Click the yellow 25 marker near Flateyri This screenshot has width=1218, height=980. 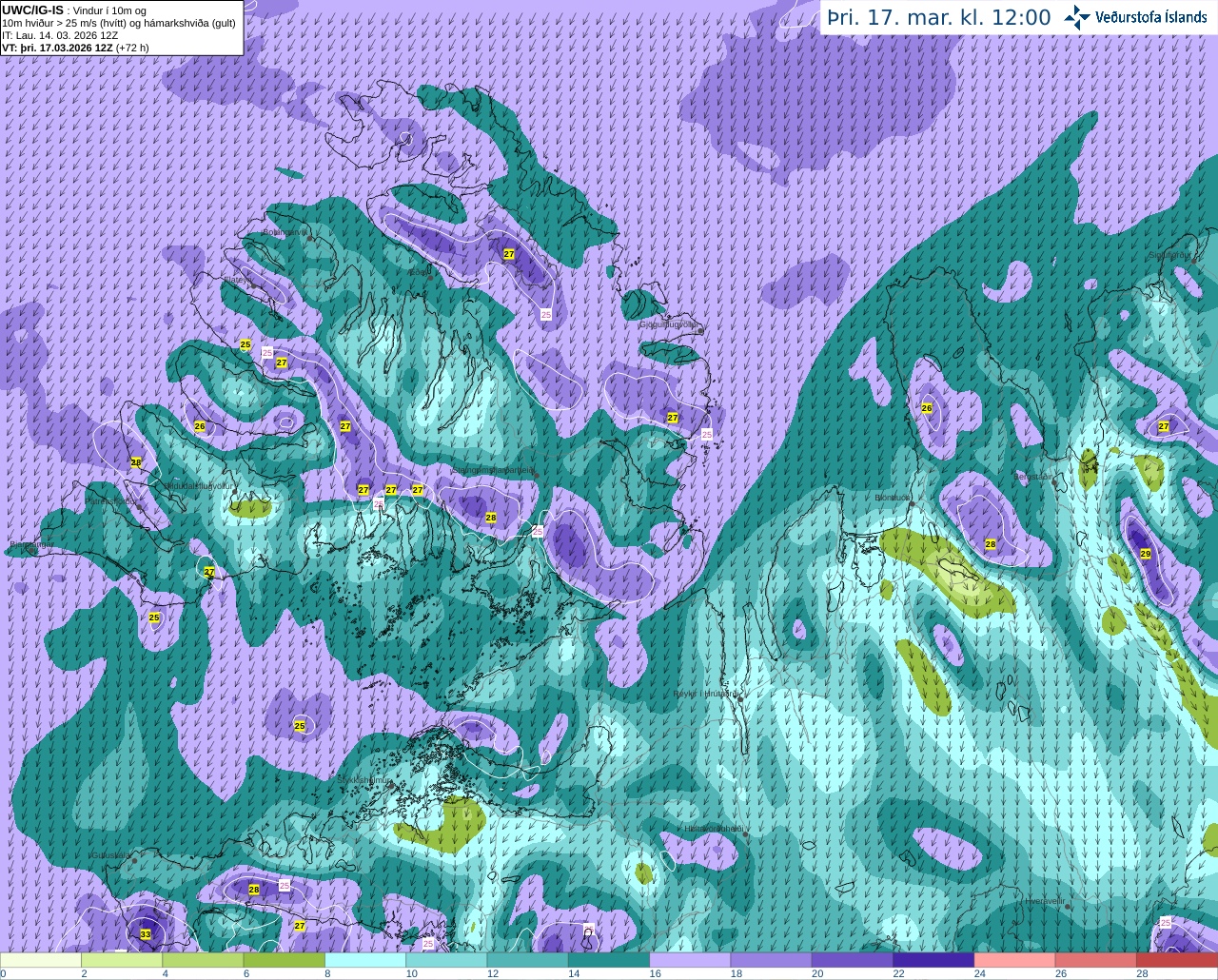(246, 344)
